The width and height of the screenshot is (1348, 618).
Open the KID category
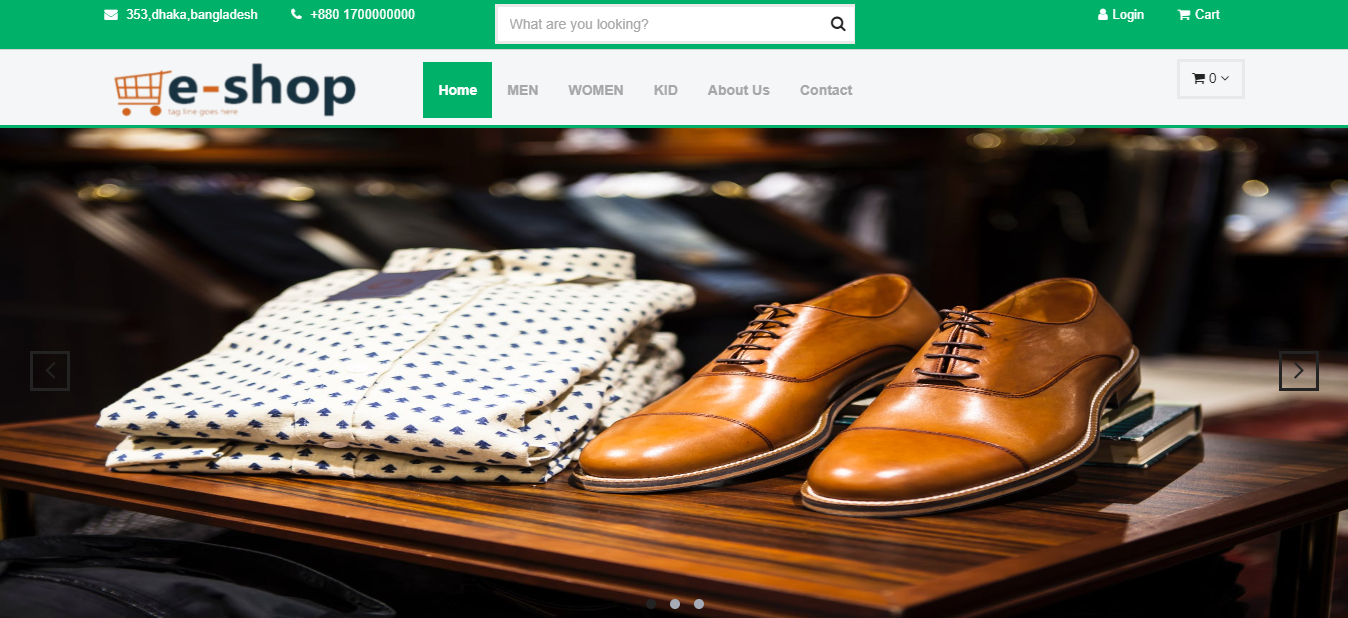click(x=666, y=90)
